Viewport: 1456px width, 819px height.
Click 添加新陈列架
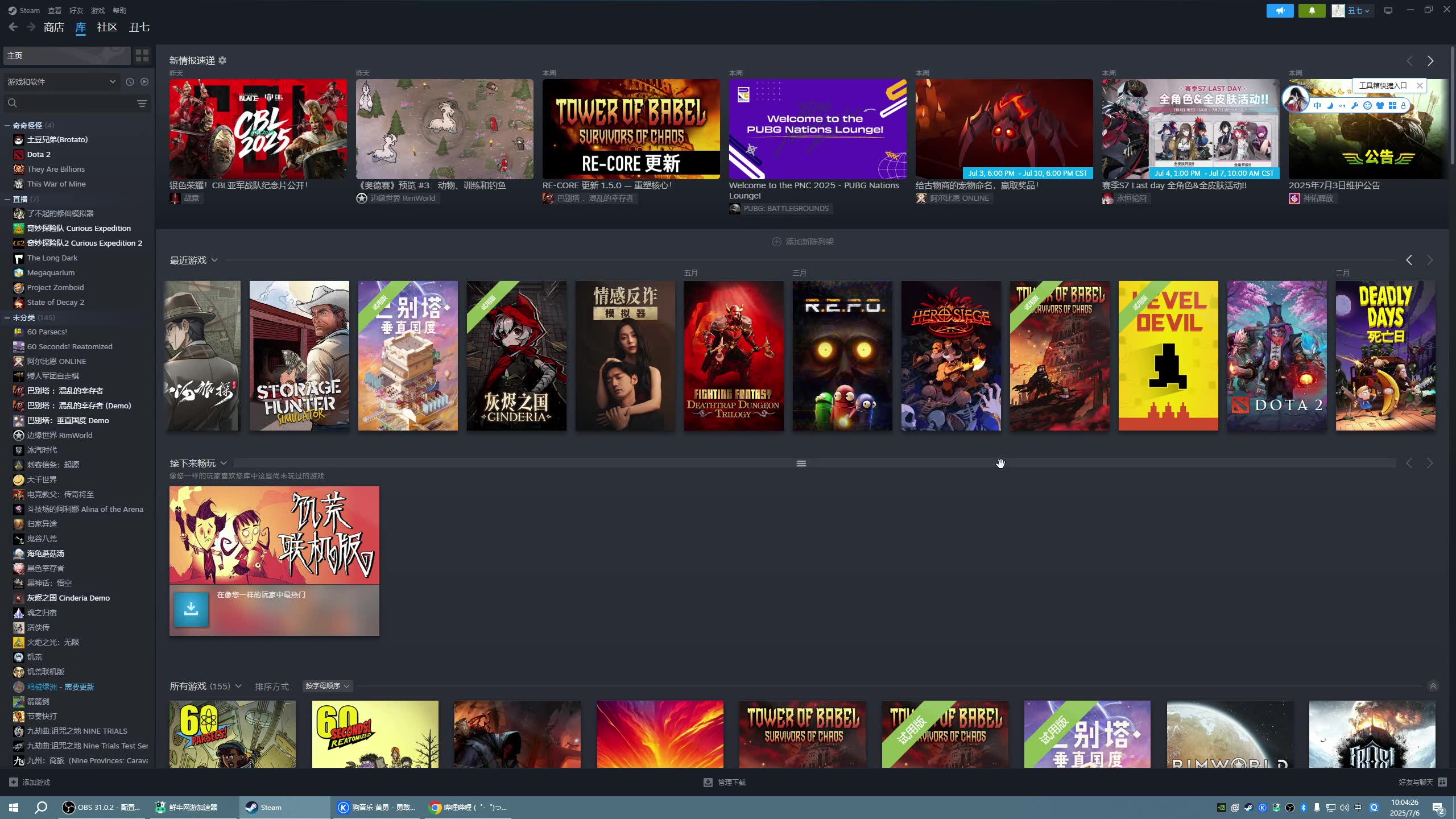point(803,242)
